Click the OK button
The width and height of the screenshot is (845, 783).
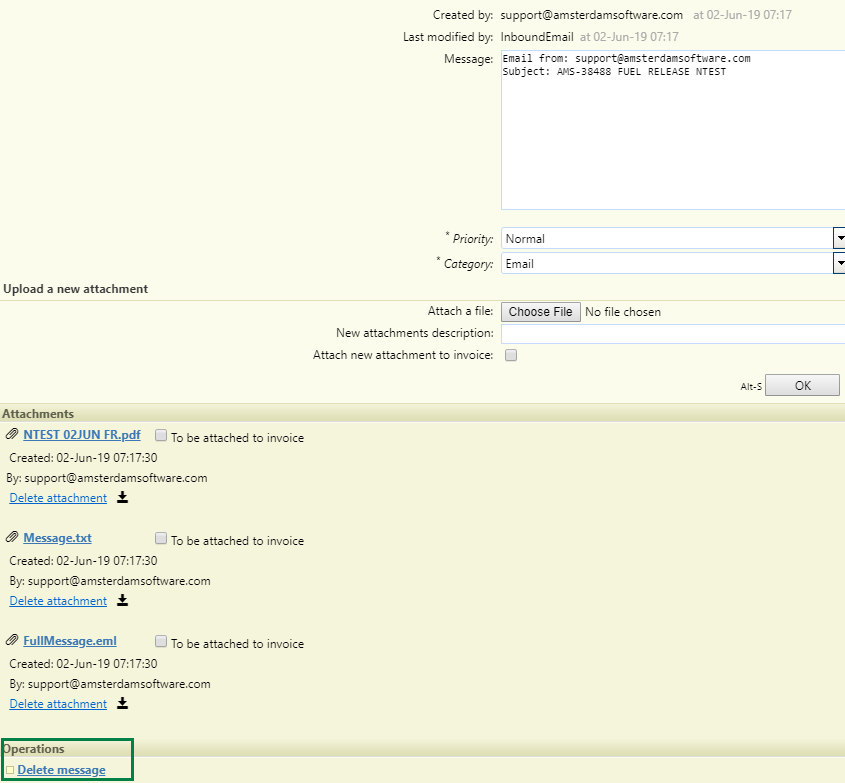tap(802, 385)
